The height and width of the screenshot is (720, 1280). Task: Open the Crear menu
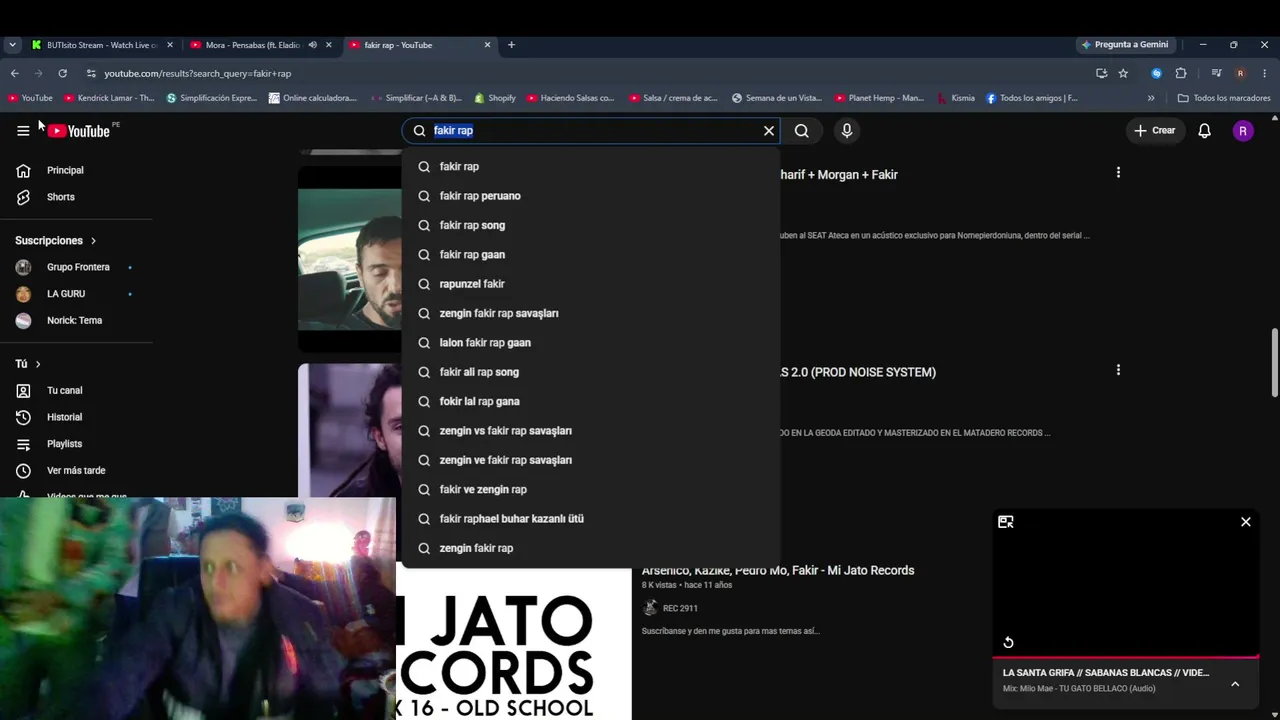[1155, 131]
